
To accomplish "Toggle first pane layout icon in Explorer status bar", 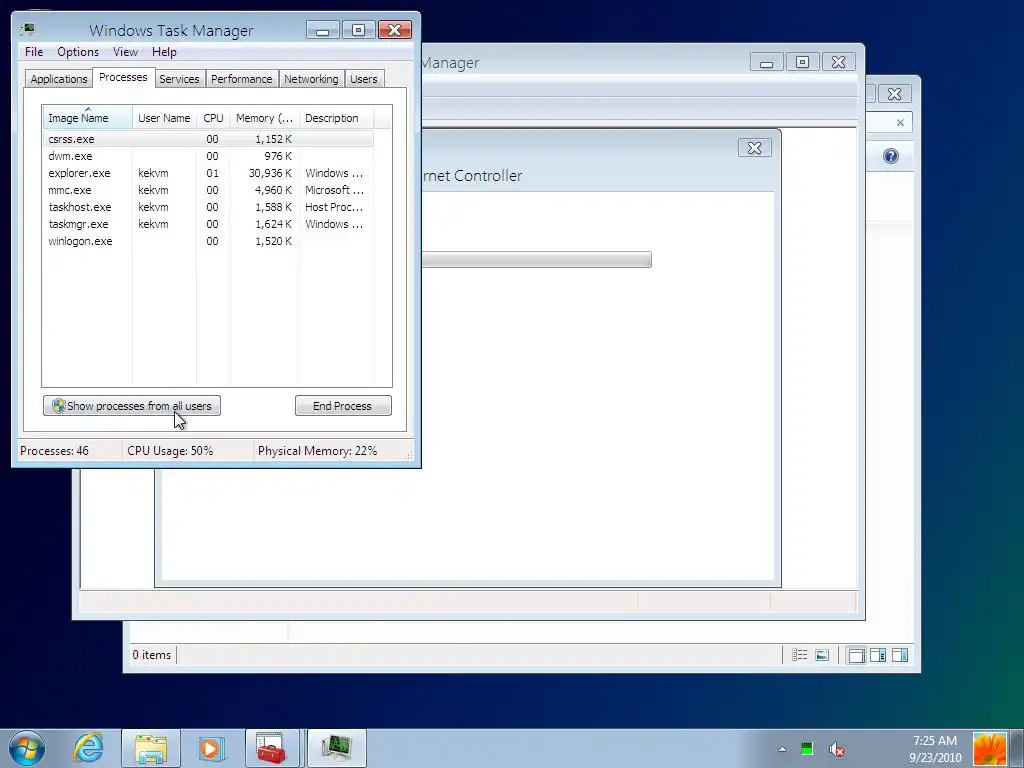I will (x=856, y=655).
